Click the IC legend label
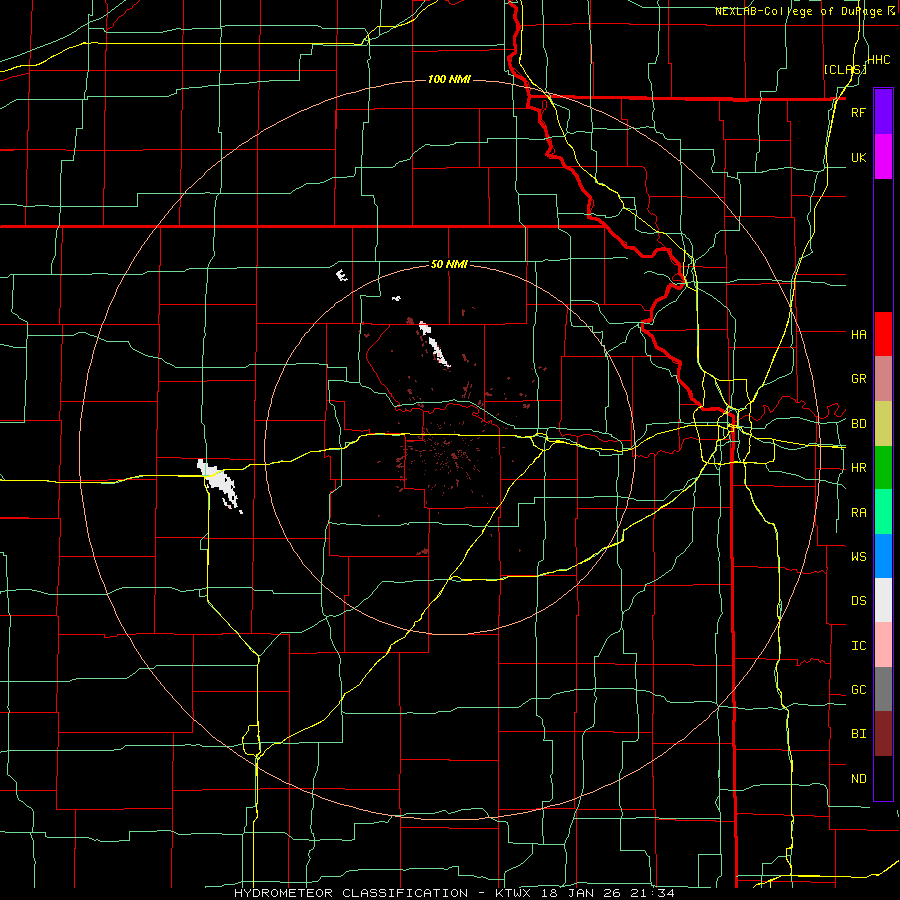Screen dimensions: 900x900 pos(858,646)
